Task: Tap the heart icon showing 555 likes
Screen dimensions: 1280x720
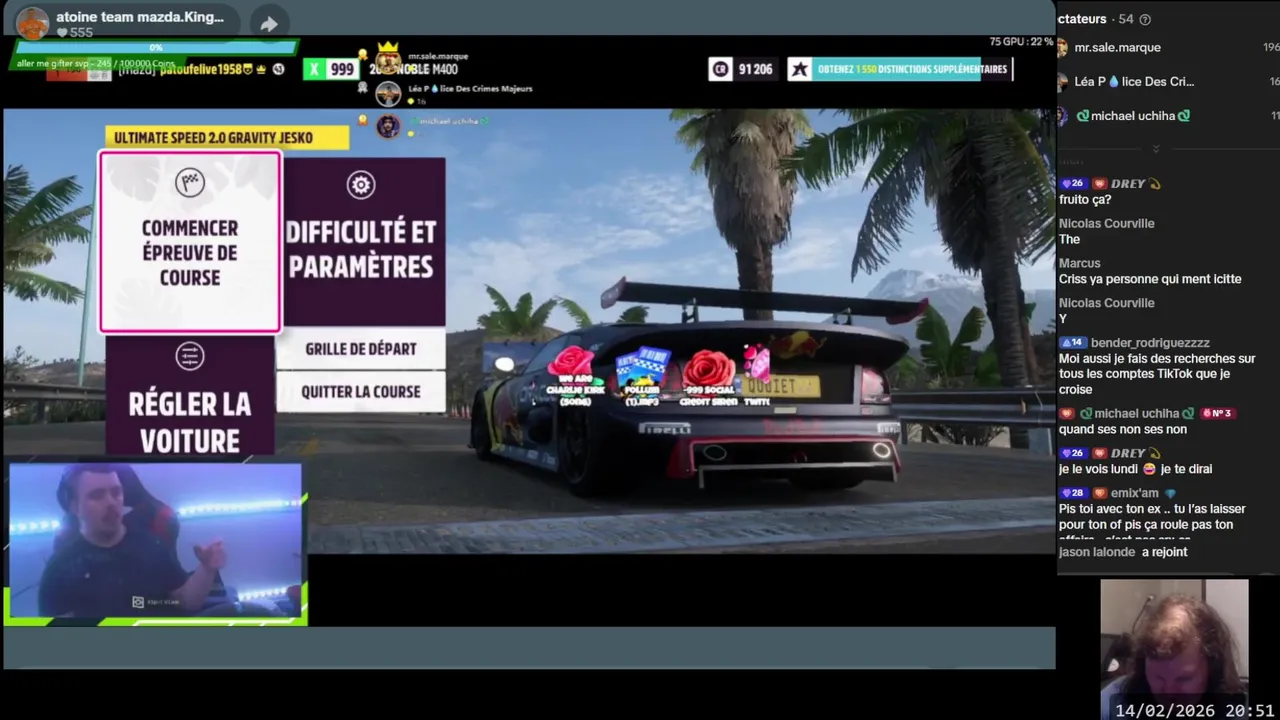Action: click(62, 33)
